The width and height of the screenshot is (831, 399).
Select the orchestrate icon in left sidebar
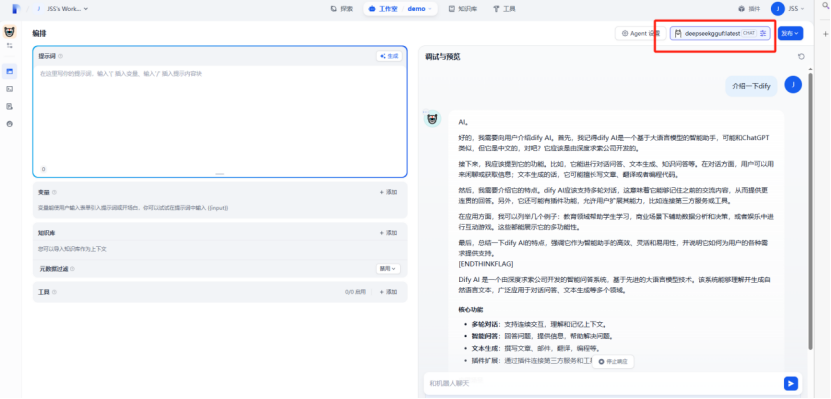[x=10, y=71]
